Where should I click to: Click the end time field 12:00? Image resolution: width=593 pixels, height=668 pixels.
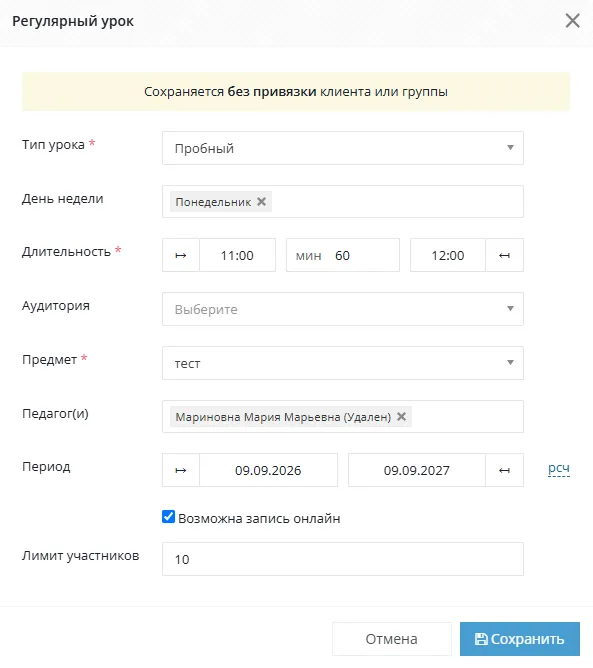[x=448, y=255]
